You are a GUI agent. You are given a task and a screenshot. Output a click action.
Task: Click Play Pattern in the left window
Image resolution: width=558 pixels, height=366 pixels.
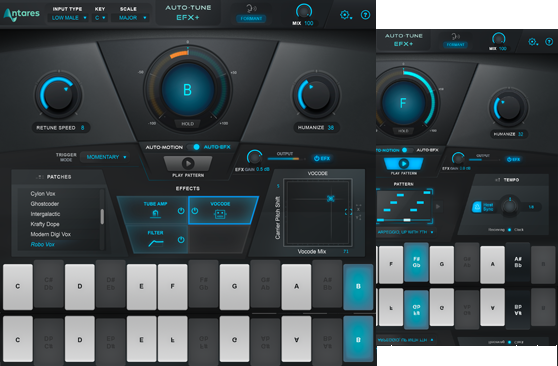tap(188, 163)
